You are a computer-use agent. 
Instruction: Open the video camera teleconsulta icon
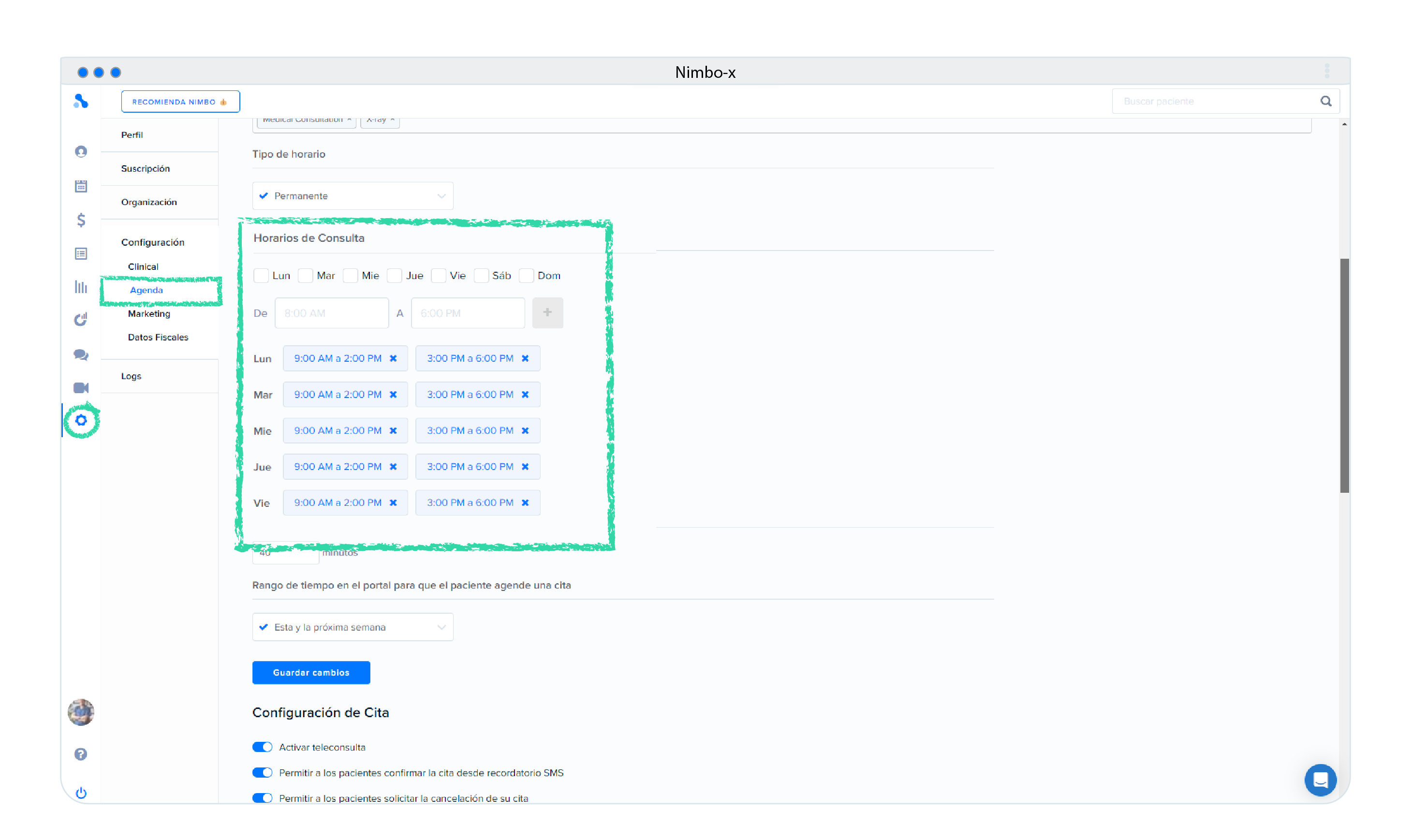pyautogui.click(x=81, y=388)
